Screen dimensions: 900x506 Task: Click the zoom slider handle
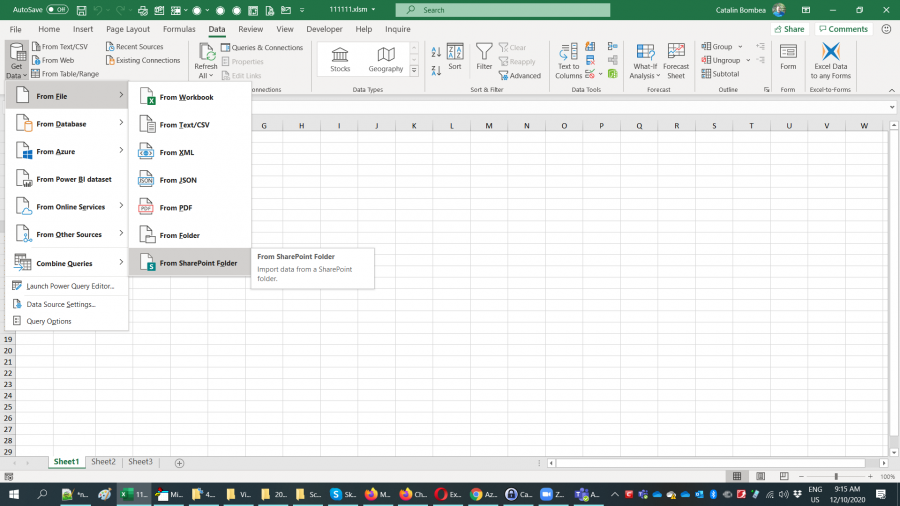click(836, 476)
